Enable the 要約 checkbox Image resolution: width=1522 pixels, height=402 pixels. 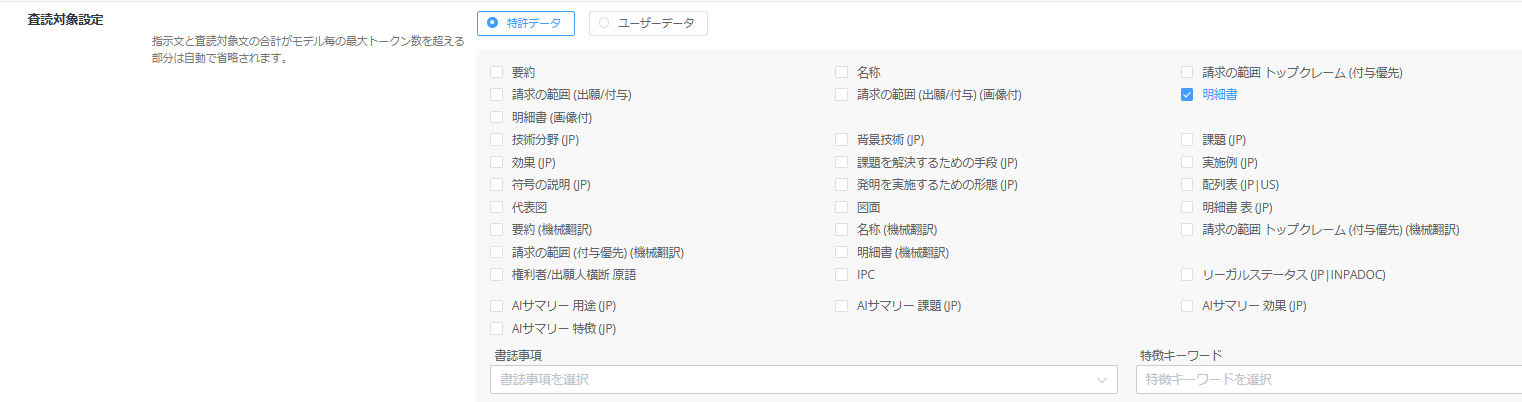pyautogui.click(x=497, y=72)
